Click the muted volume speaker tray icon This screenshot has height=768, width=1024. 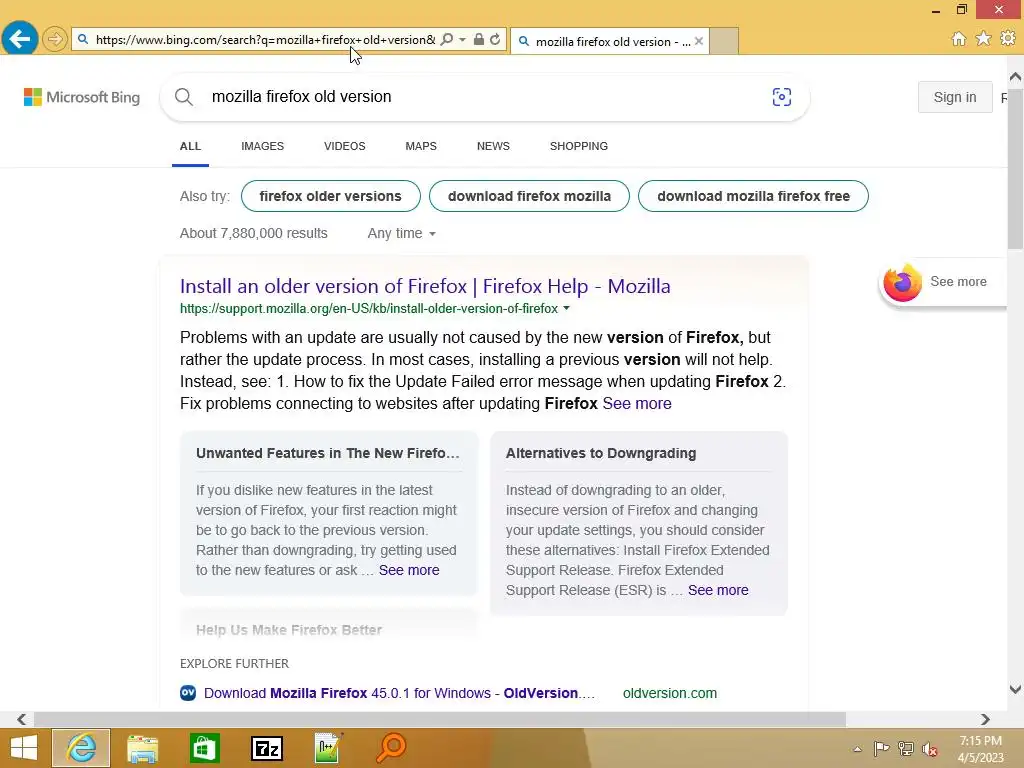(930, 749)
